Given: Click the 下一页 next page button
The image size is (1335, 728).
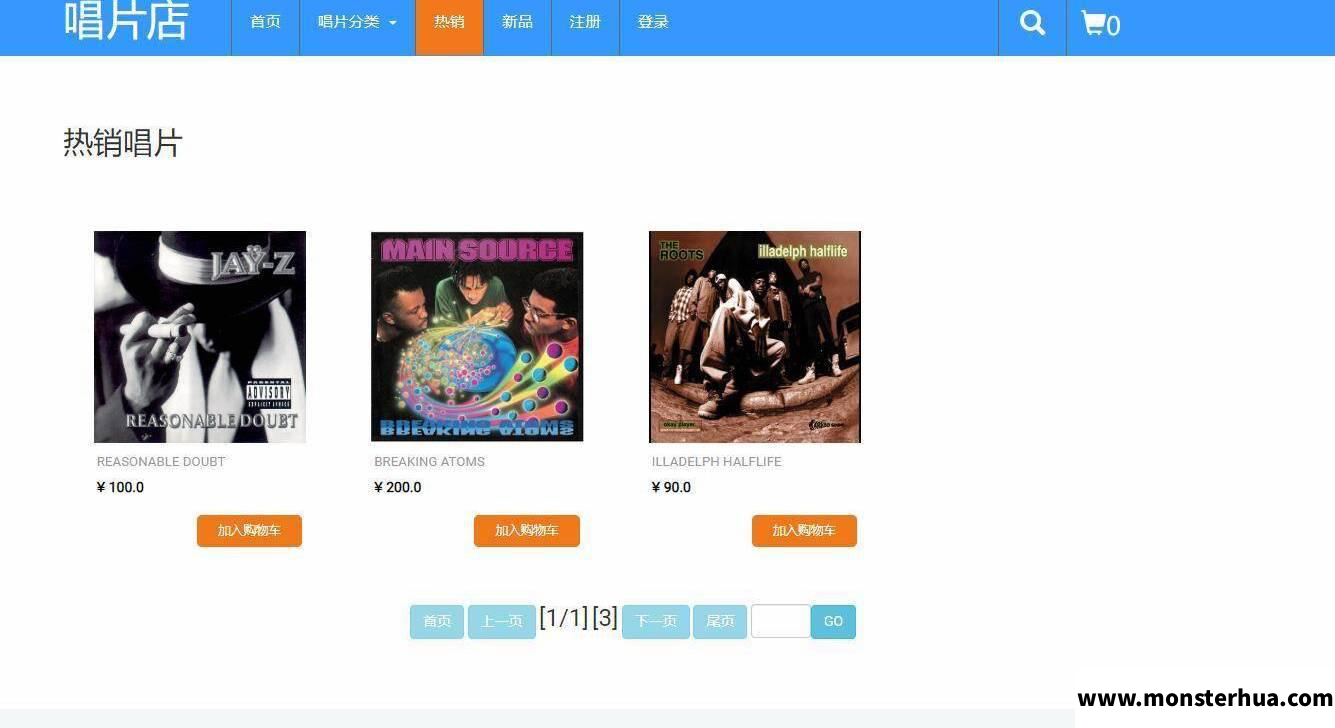Looking at the screenshot, I should 656,621.
